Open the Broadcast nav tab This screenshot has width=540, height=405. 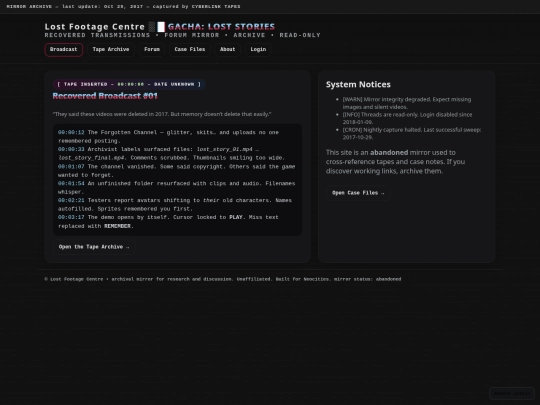[63, 50]
